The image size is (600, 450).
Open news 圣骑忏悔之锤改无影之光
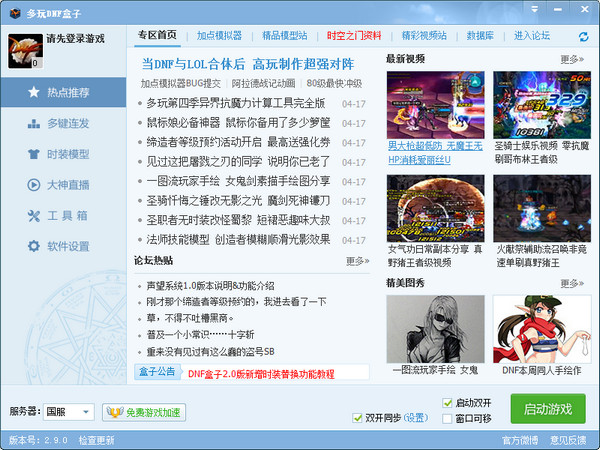coord(238,201)
